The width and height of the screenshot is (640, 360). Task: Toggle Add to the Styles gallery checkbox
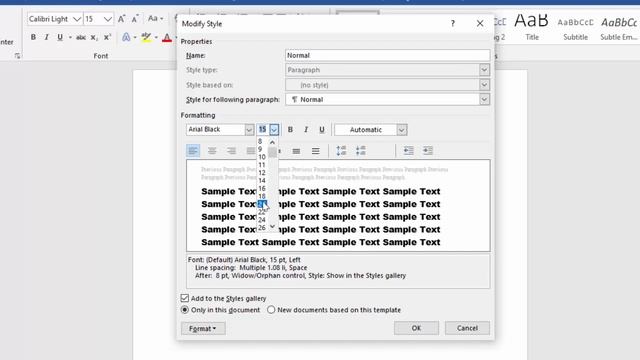click(185, 298)
